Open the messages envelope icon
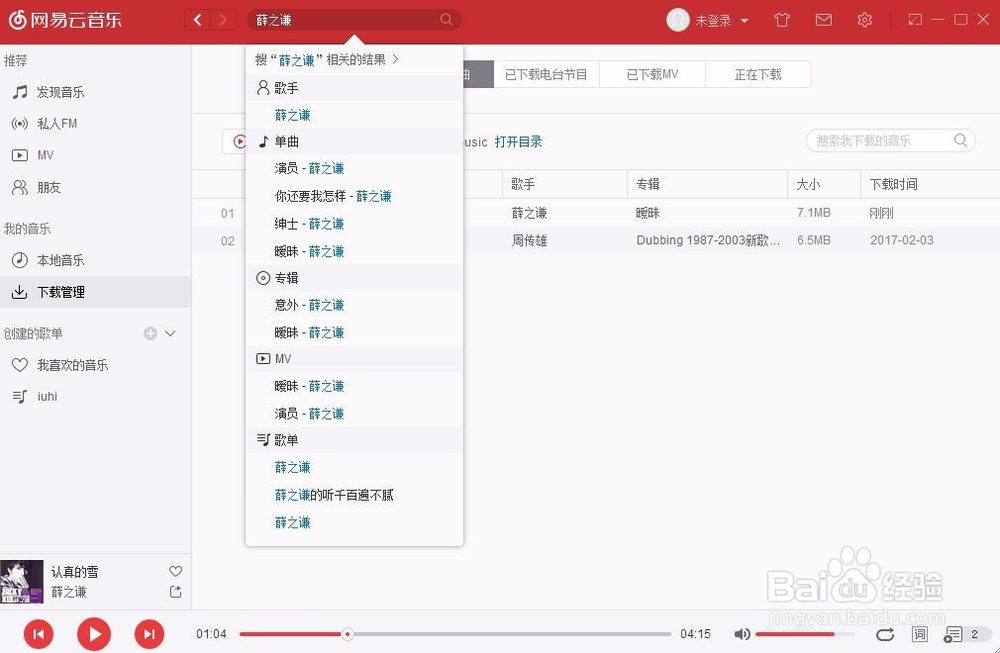Screen dimensions: 1000x653 click(823, 20)
